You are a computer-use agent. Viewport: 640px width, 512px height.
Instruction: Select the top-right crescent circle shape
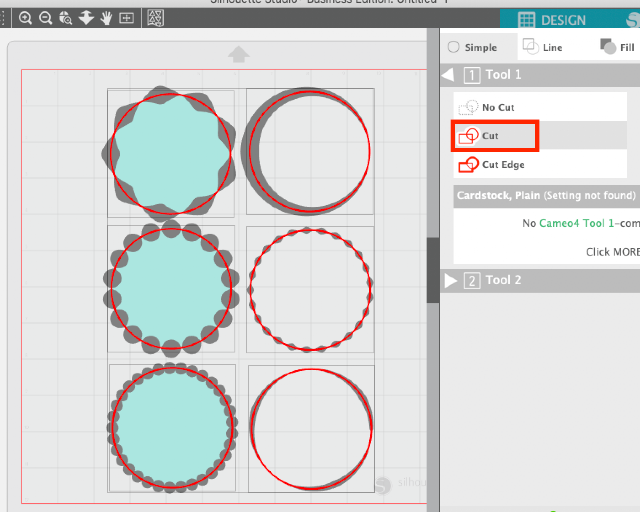[x=307, y=151]
